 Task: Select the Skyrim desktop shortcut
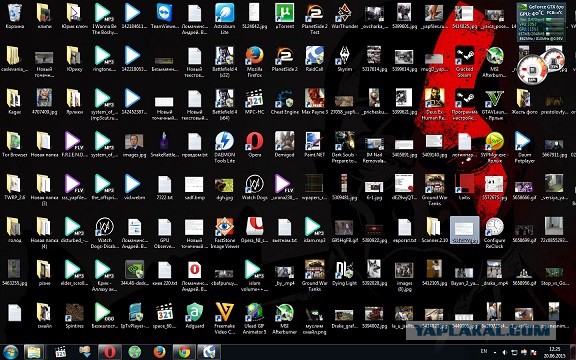[345, 59]
